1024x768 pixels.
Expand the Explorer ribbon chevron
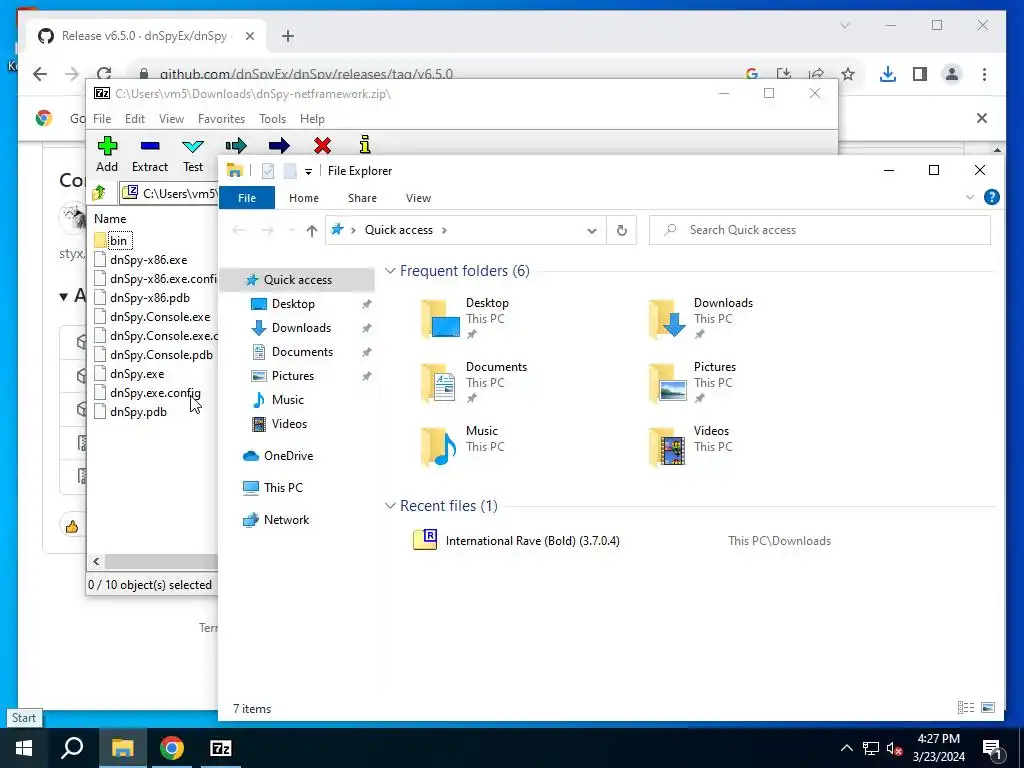pyautogui.click(x=970, y=197)
